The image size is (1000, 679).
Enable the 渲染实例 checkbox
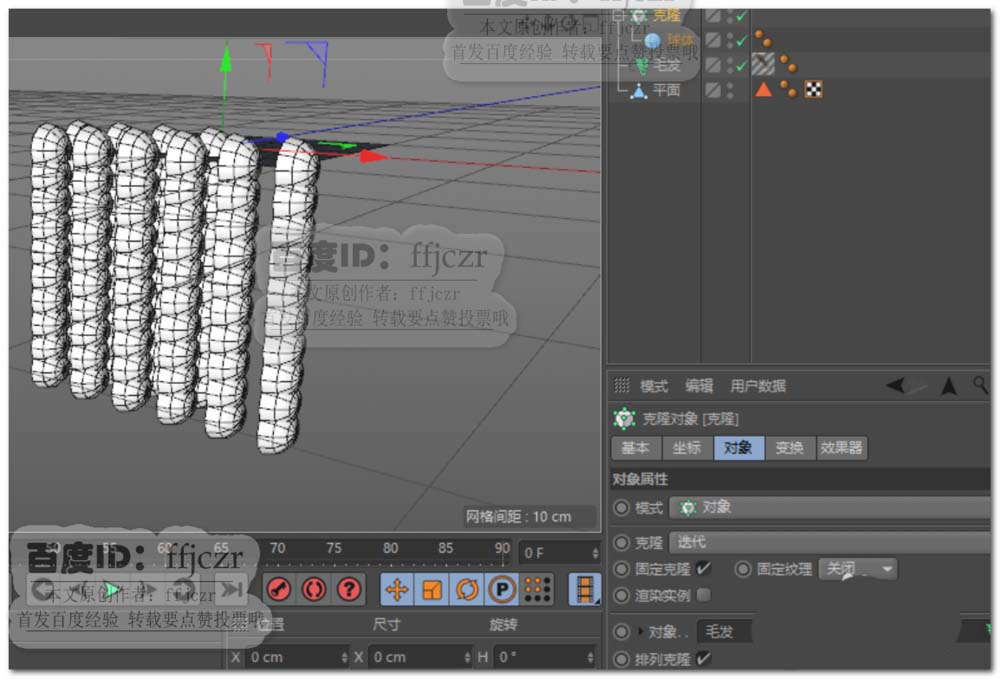704,595
